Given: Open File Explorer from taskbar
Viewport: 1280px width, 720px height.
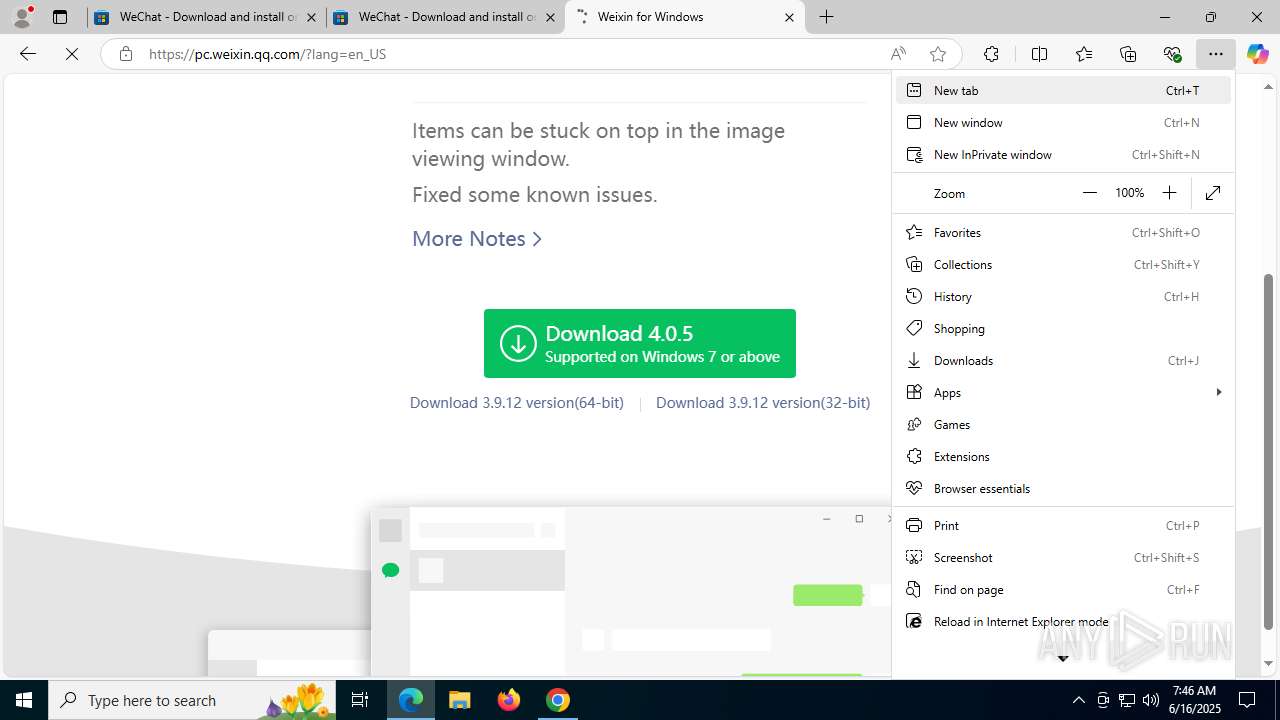Looking at the screenshot, I should [459, 700].
